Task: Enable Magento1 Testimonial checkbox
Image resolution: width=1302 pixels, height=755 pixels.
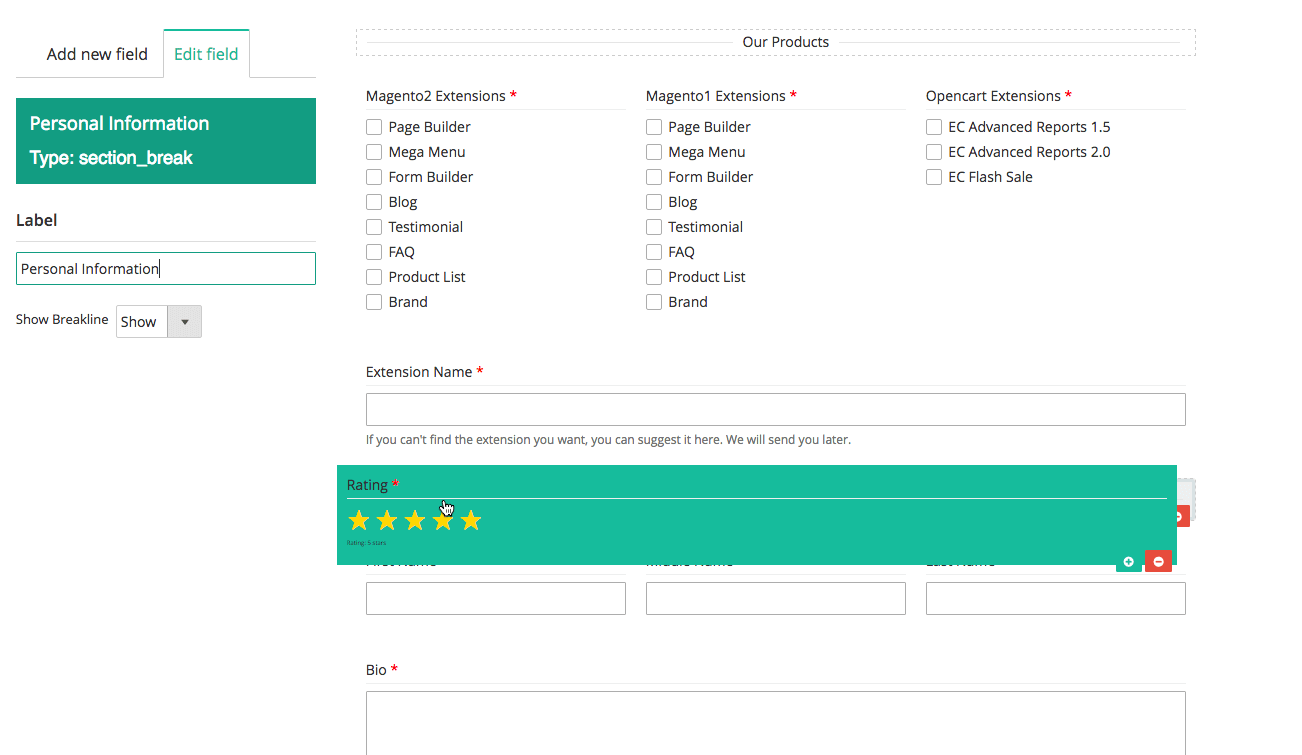Action: point(654,227)
